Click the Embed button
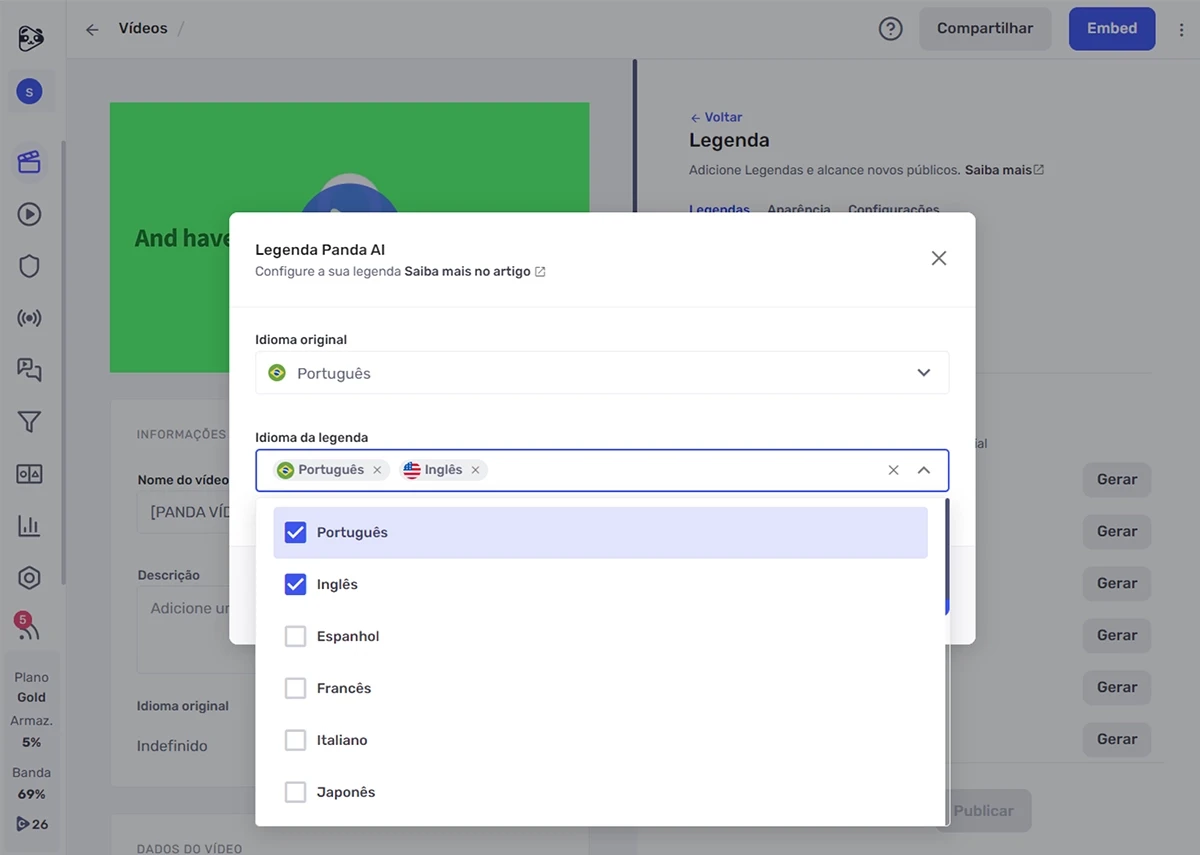The image size is (1200, 855). pos(1112,29)
